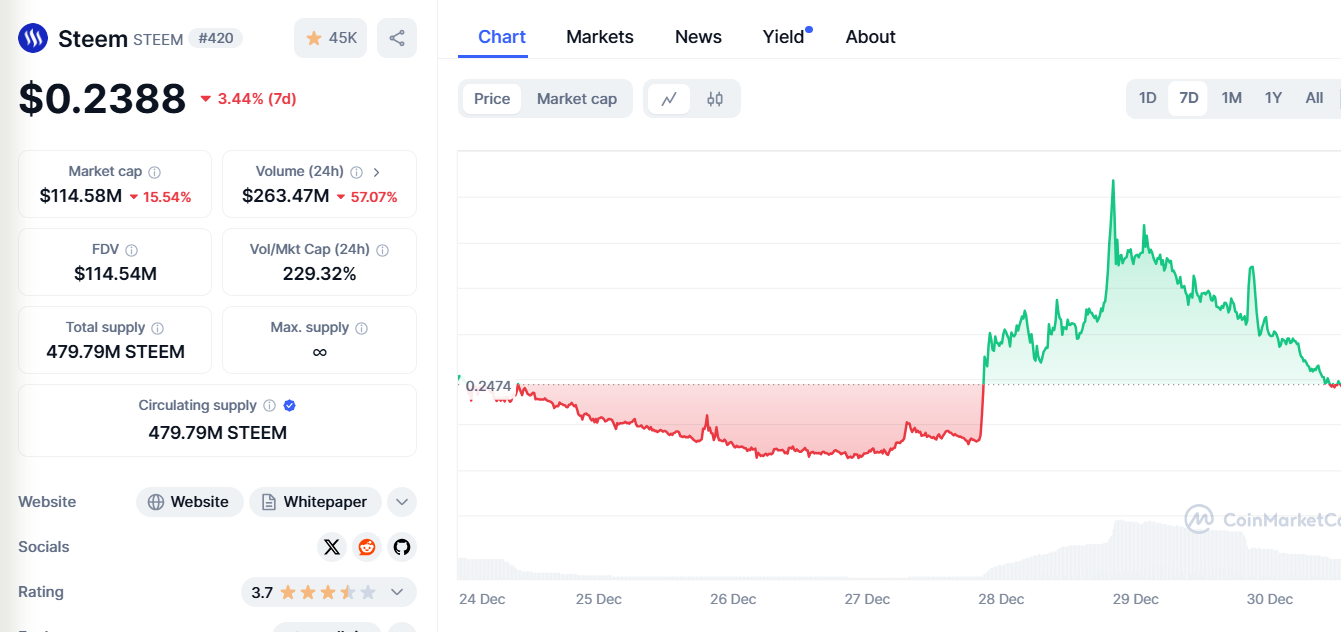
Task: Select the 1M time range
Action: click(1232, 98)
